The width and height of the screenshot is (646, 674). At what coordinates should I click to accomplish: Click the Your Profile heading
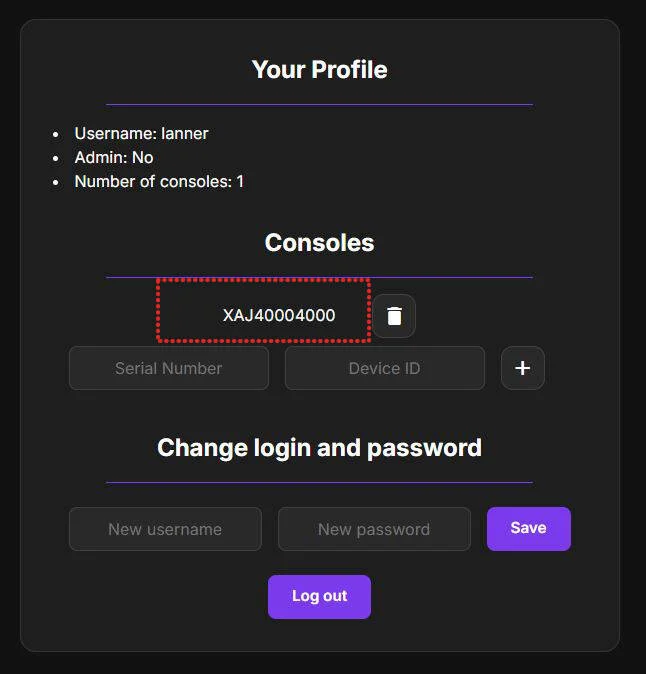319,69
